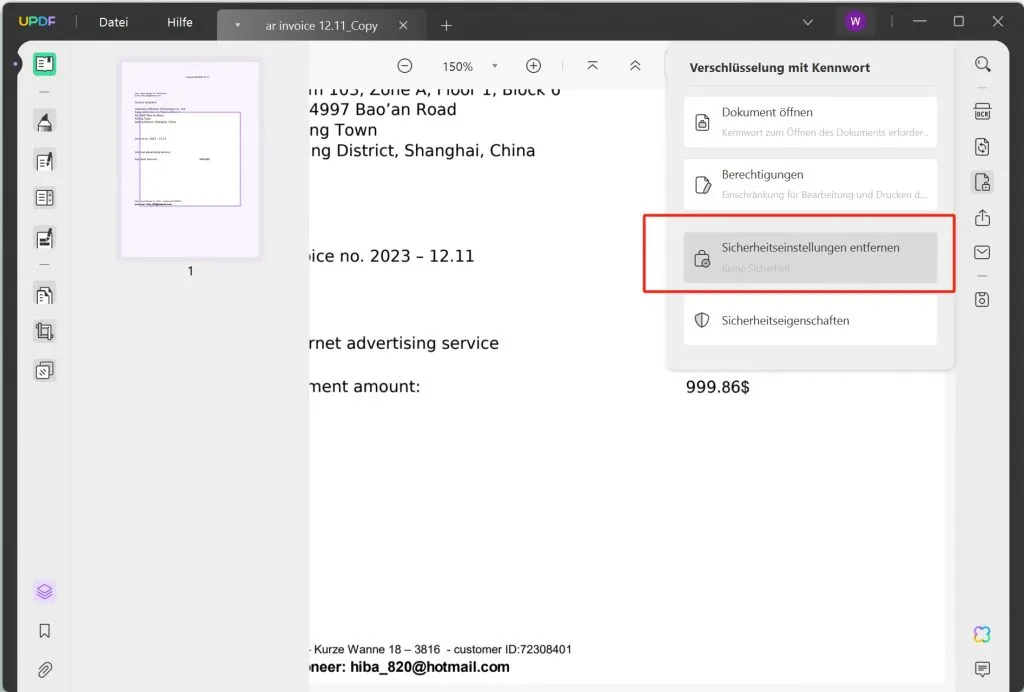Run OCR text recognition
The image size is (1024, 692).
pyautogui.click(x=982, y=112)
